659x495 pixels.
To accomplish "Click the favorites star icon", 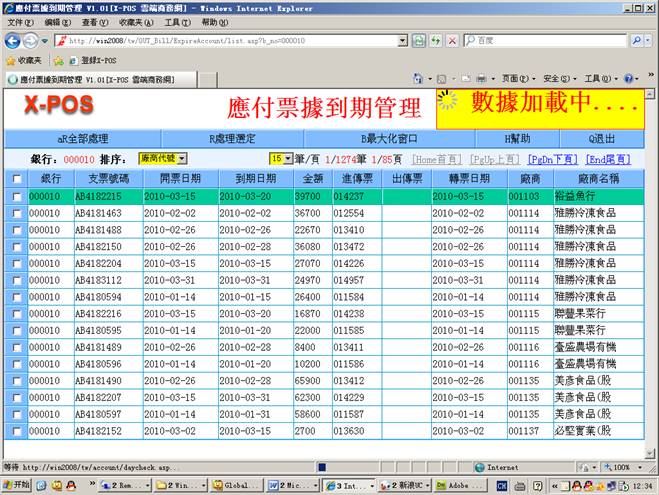I will pyautogui.click(x=10, y=60).
